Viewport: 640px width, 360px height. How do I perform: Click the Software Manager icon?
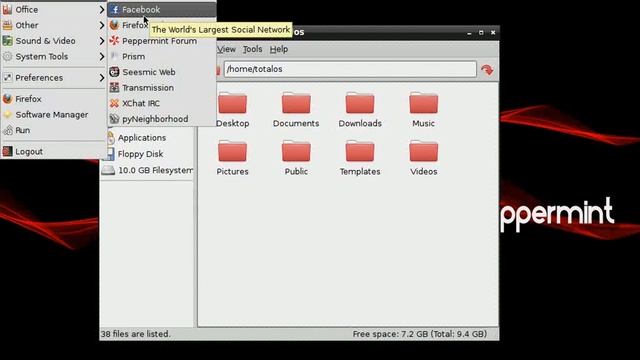[7, 115]
